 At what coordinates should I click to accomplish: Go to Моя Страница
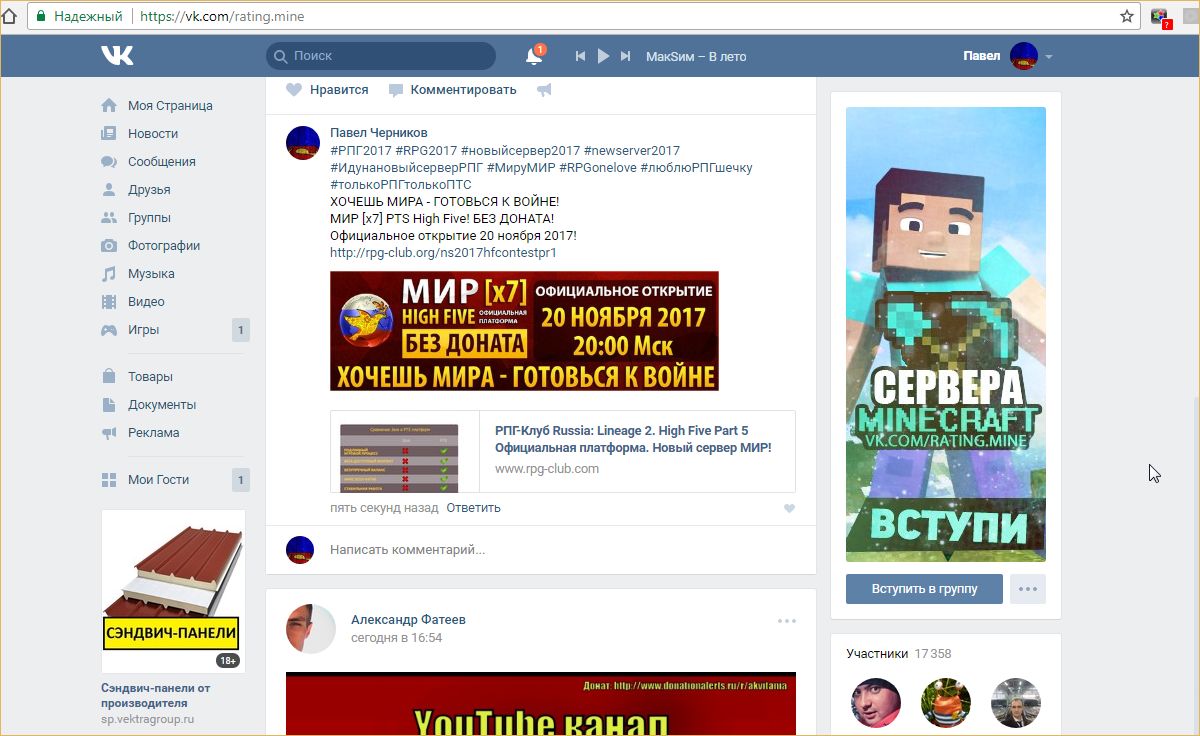pyautogui.click(x=170, y=105)
